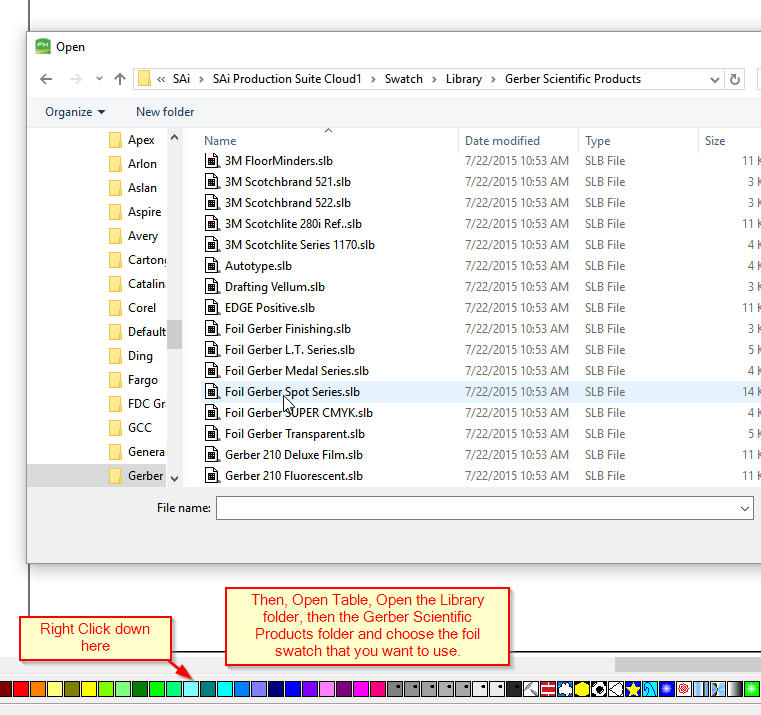Click the file icon of Foil Gerber Transparent.slb
Image resolution: width=761 pixels, height=715 pixels.
tap(212, 433)
